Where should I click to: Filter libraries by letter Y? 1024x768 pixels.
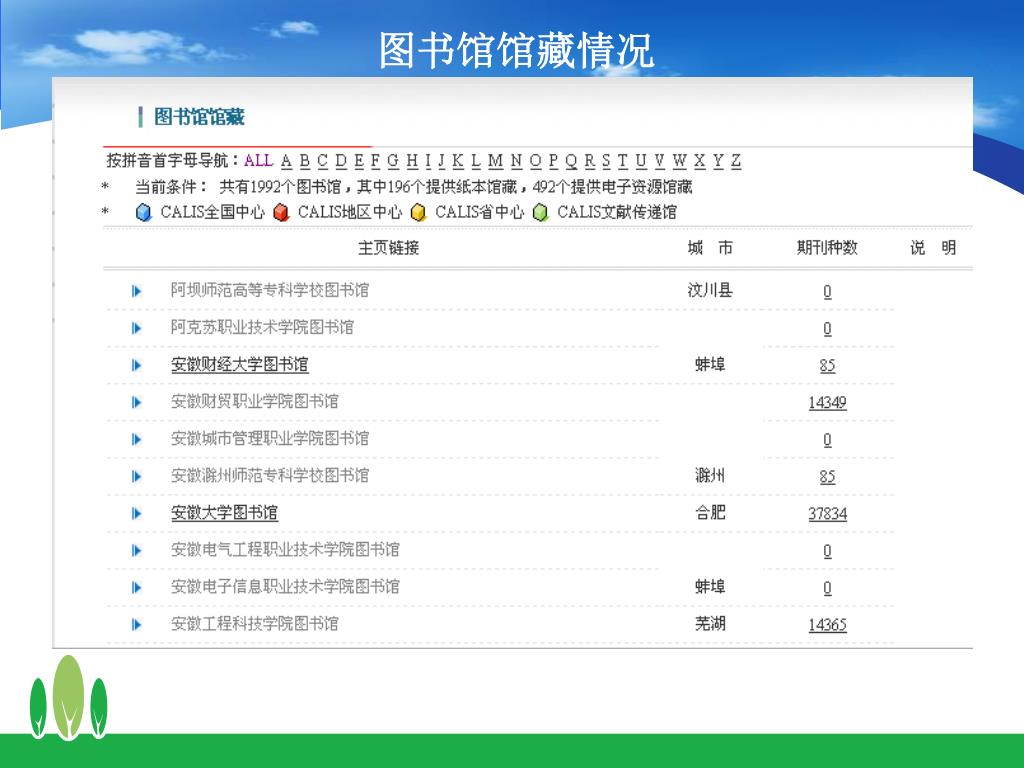tap(718, 161)
